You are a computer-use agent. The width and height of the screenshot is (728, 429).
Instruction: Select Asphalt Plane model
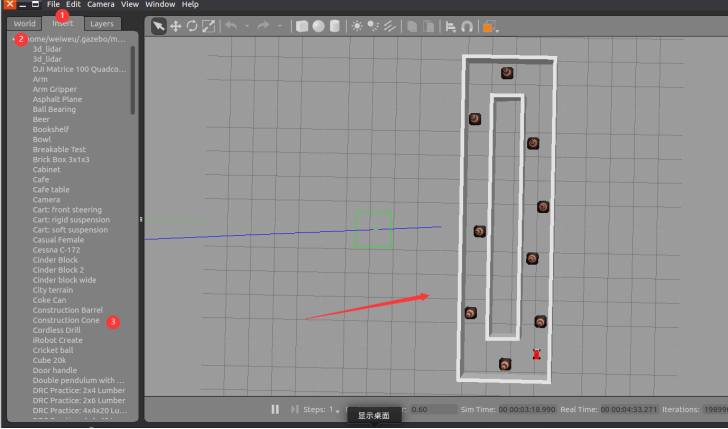coord(57,99)
